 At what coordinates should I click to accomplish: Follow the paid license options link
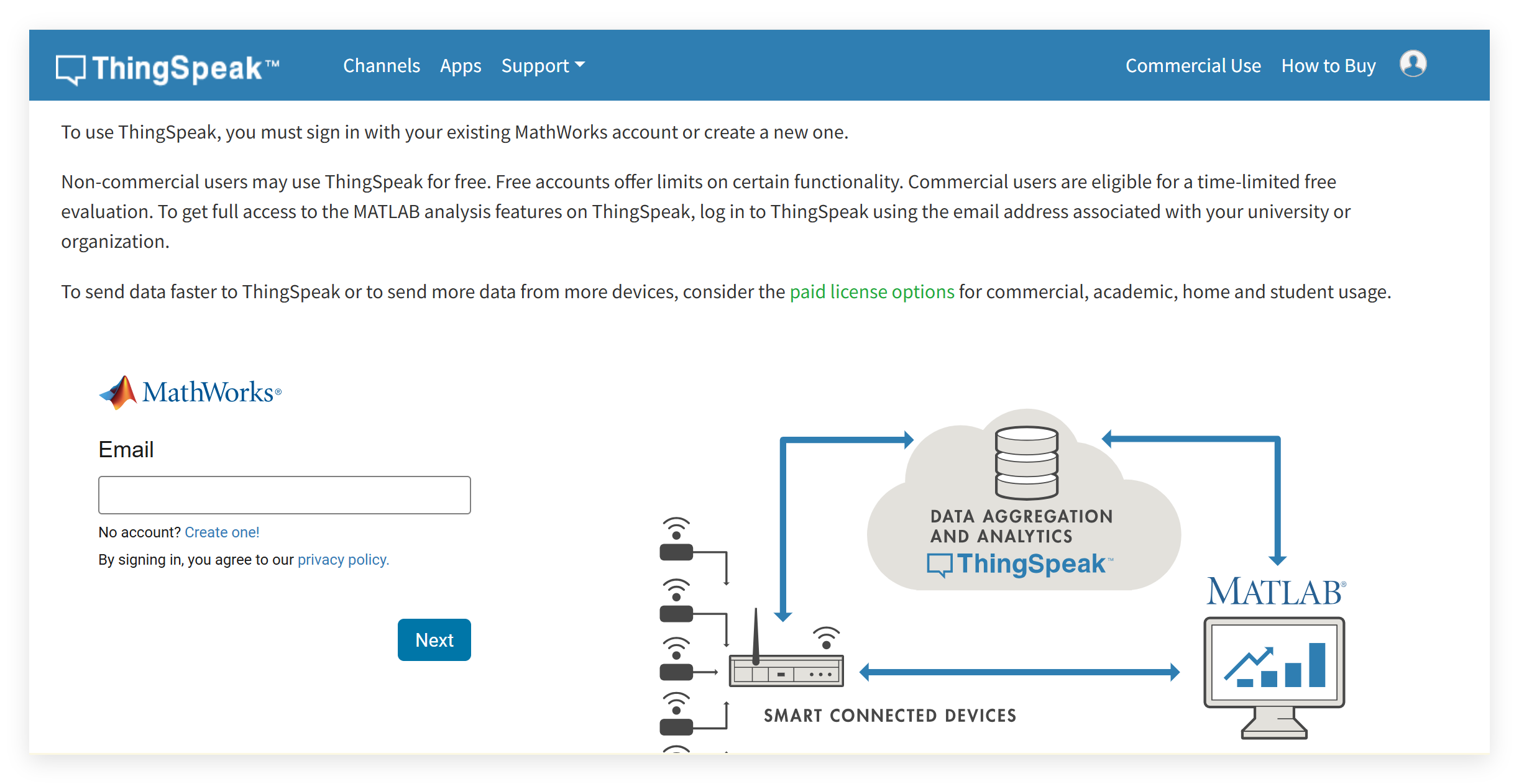[871, 291]
